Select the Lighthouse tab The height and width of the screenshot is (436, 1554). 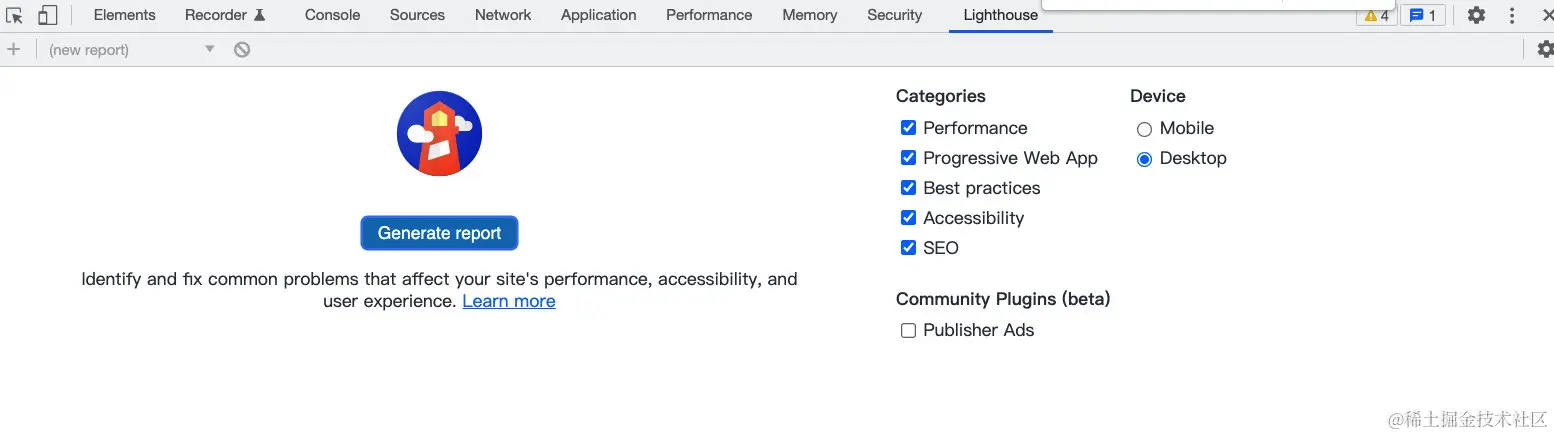click(1000, 15)
